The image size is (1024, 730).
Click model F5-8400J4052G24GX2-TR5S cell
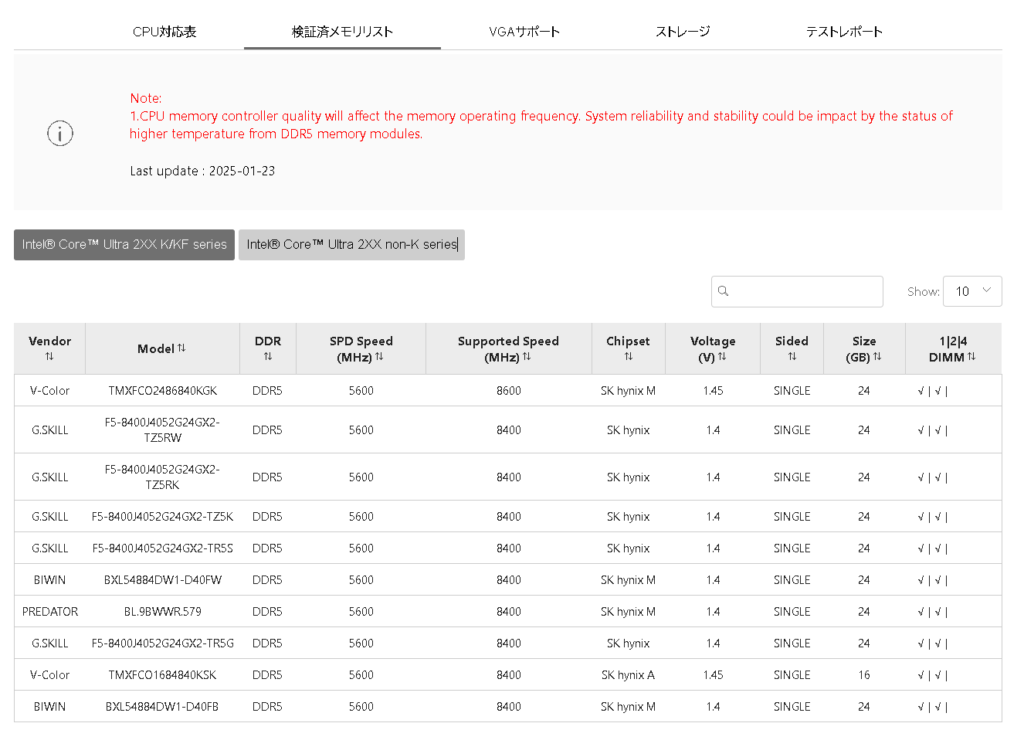point(163,548)
